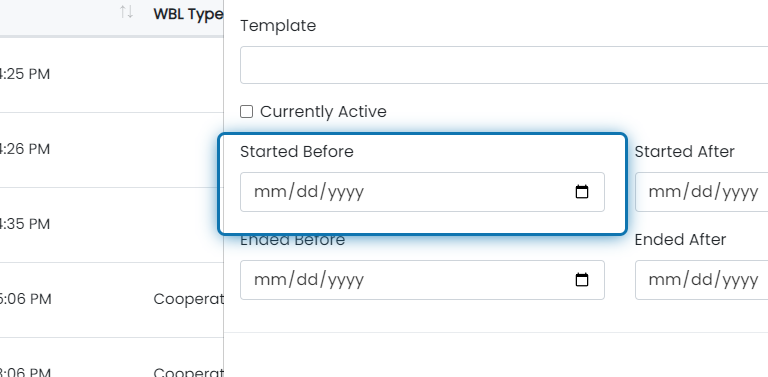The width and height of the screenshot is (768, 377).
Task: Open the Started Before calendar picker icon
Action: click(581, 192)
